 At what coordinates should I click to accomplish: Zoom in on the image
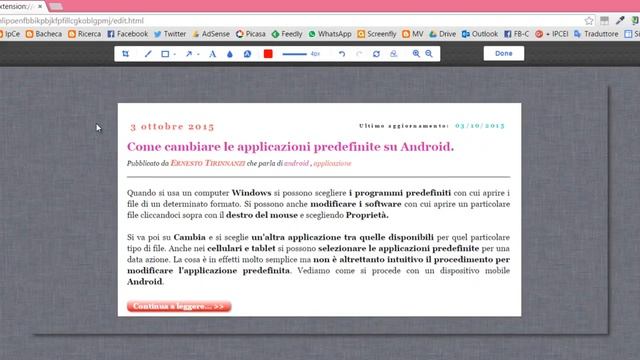click(416, 53)
